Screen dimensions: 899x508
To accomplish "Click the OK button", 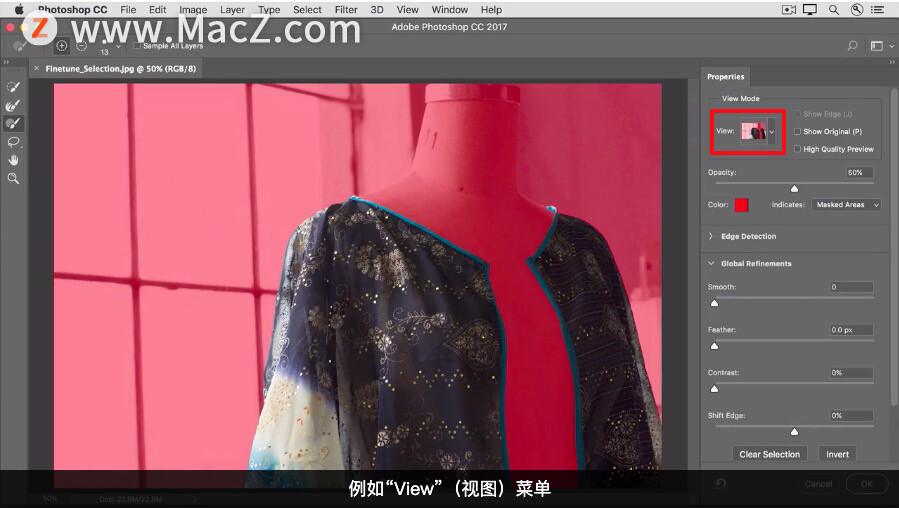I will click(x=867, y=484).
